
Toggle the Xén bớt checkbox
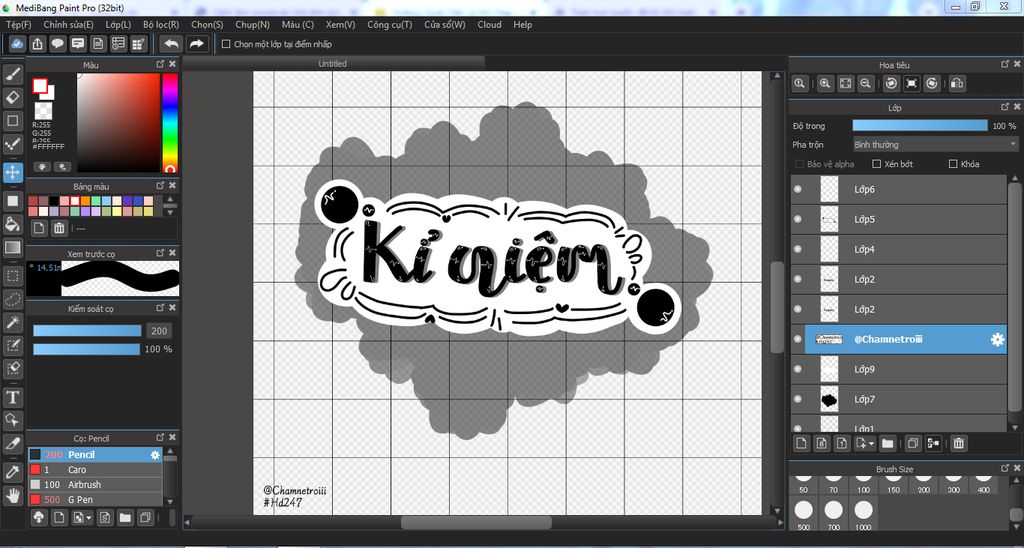(x=877, y=164)
